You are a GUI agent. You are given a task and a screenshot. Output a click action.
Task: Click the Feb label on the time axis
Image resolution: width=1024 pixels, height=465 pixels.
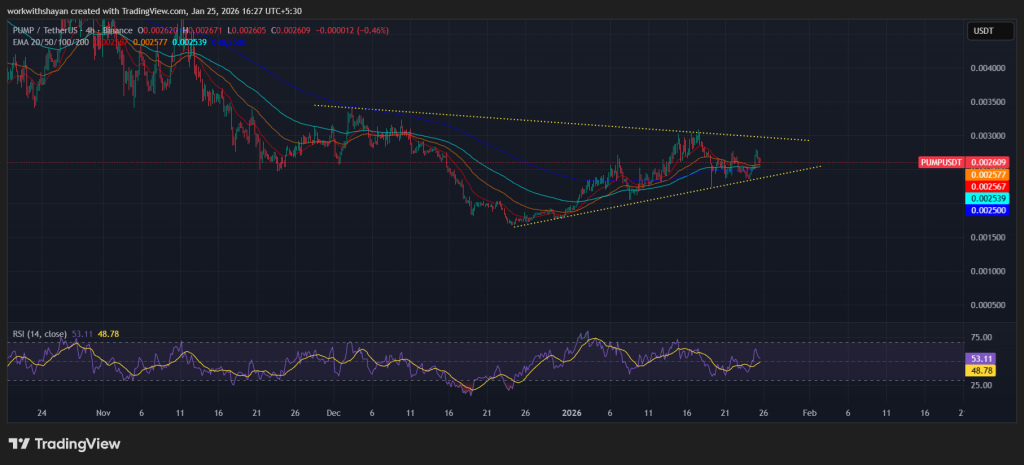[x=808, y=412]
